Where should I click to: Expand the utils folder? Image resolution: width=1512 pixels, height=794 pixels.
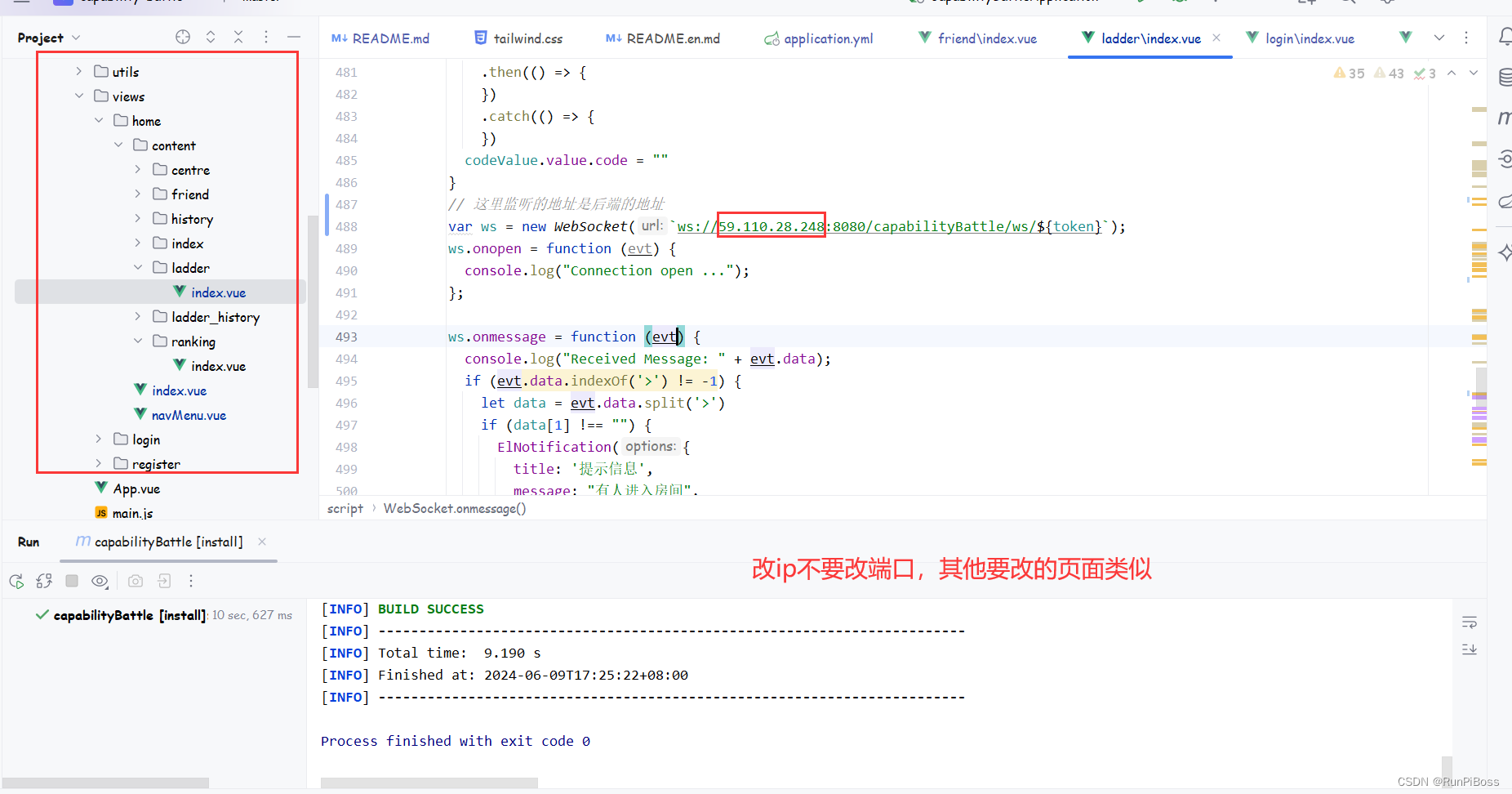point(78,71)
